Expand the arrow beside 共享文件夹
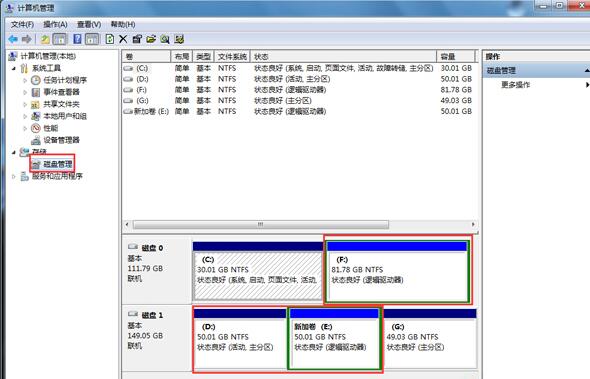This screenshot has width=590, height=379. pyautogui.click(x=25, y=104)
